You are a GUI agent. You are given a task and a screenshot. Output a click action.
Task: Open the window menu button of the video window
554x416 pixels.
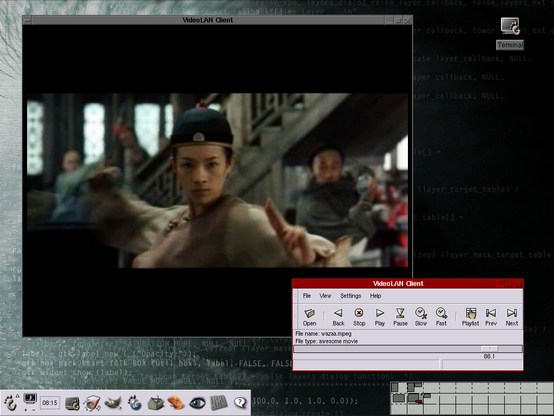tap(27, 20)
